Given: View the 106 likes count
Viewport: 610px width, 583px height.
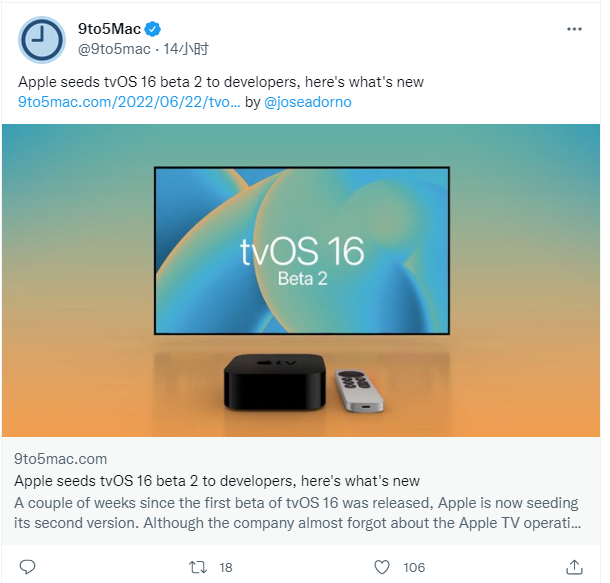Looking at the screenshot, I should 414,568.
